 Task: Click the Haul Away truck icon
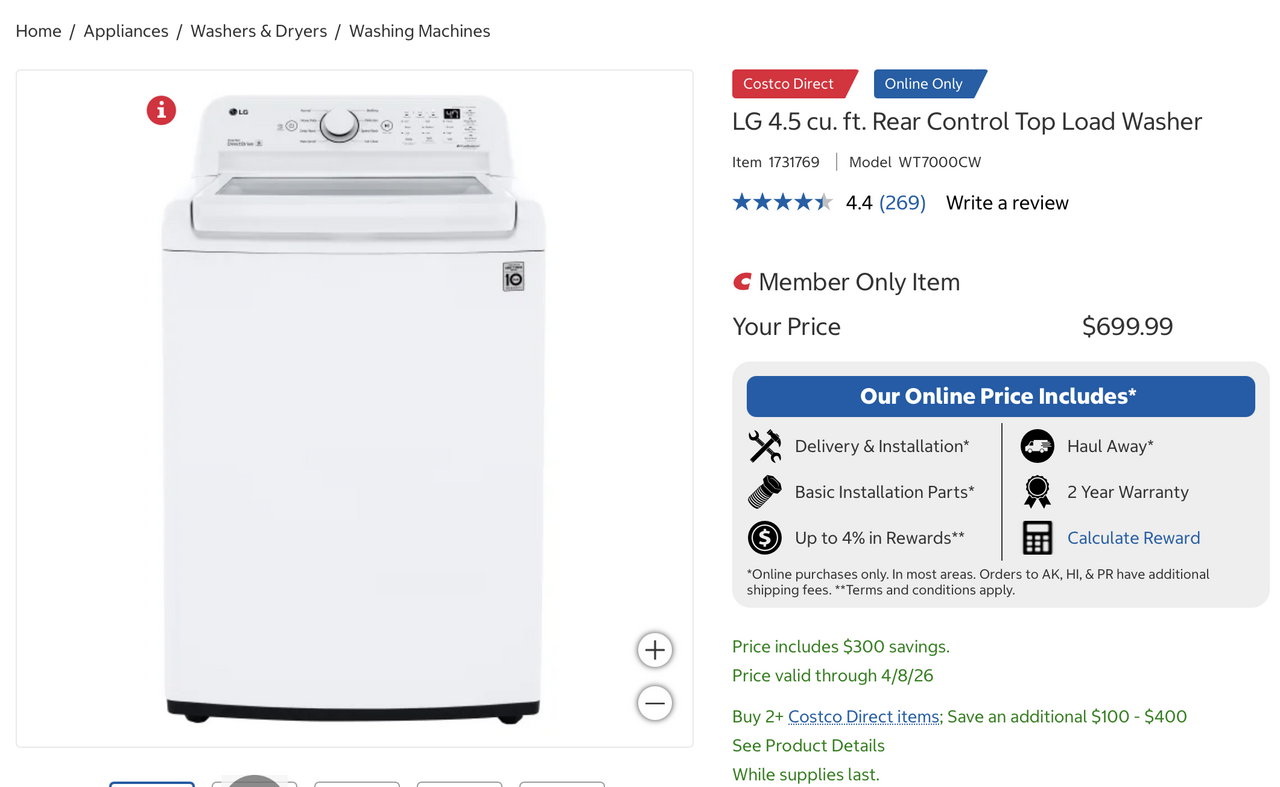(1037, 446)
